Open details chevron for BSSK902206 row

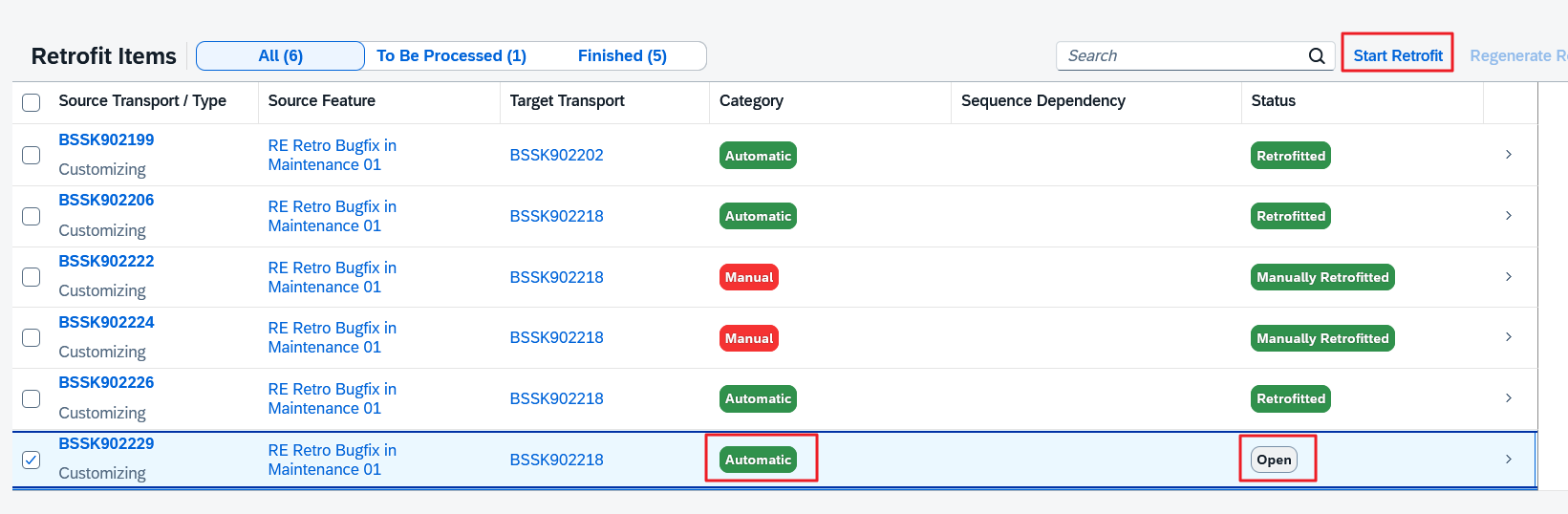[1508, 216]
